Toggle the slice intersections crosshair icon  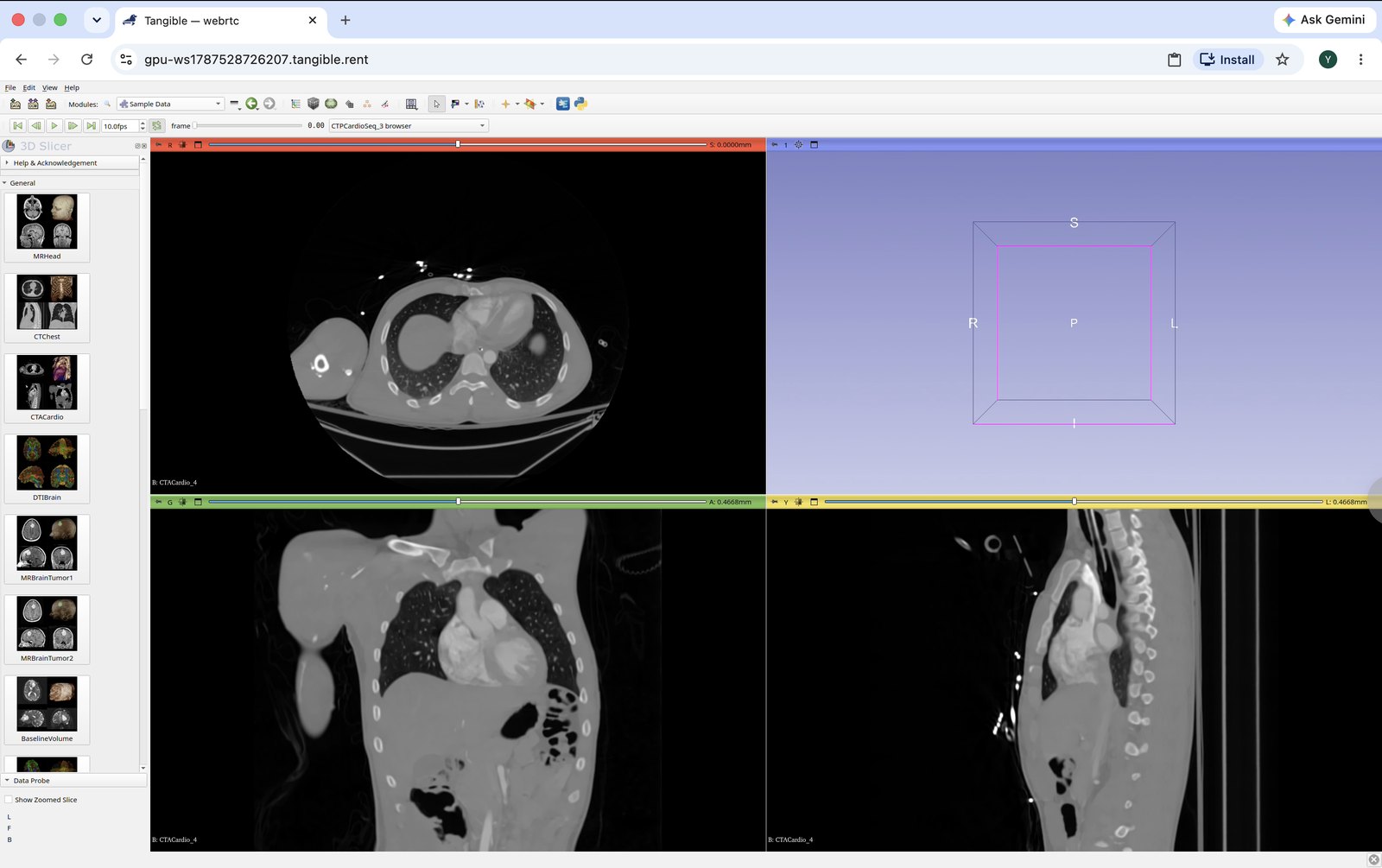[529, 104]
